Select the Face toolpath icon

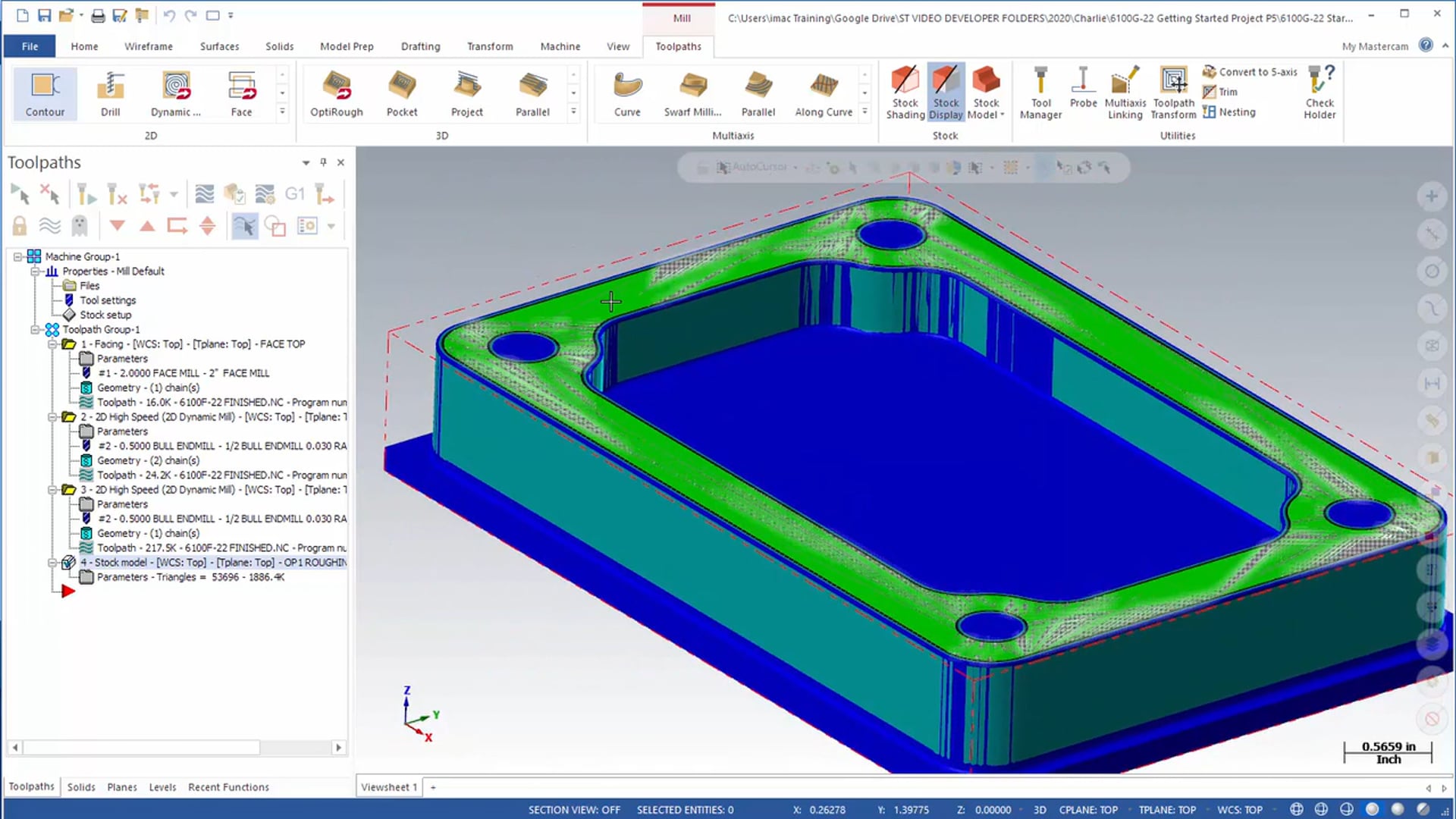(241, 93)
